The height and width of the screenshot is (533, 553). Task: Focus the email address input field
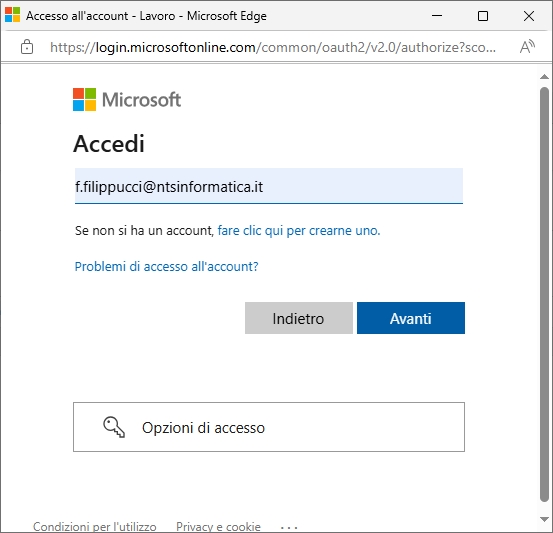269,186
